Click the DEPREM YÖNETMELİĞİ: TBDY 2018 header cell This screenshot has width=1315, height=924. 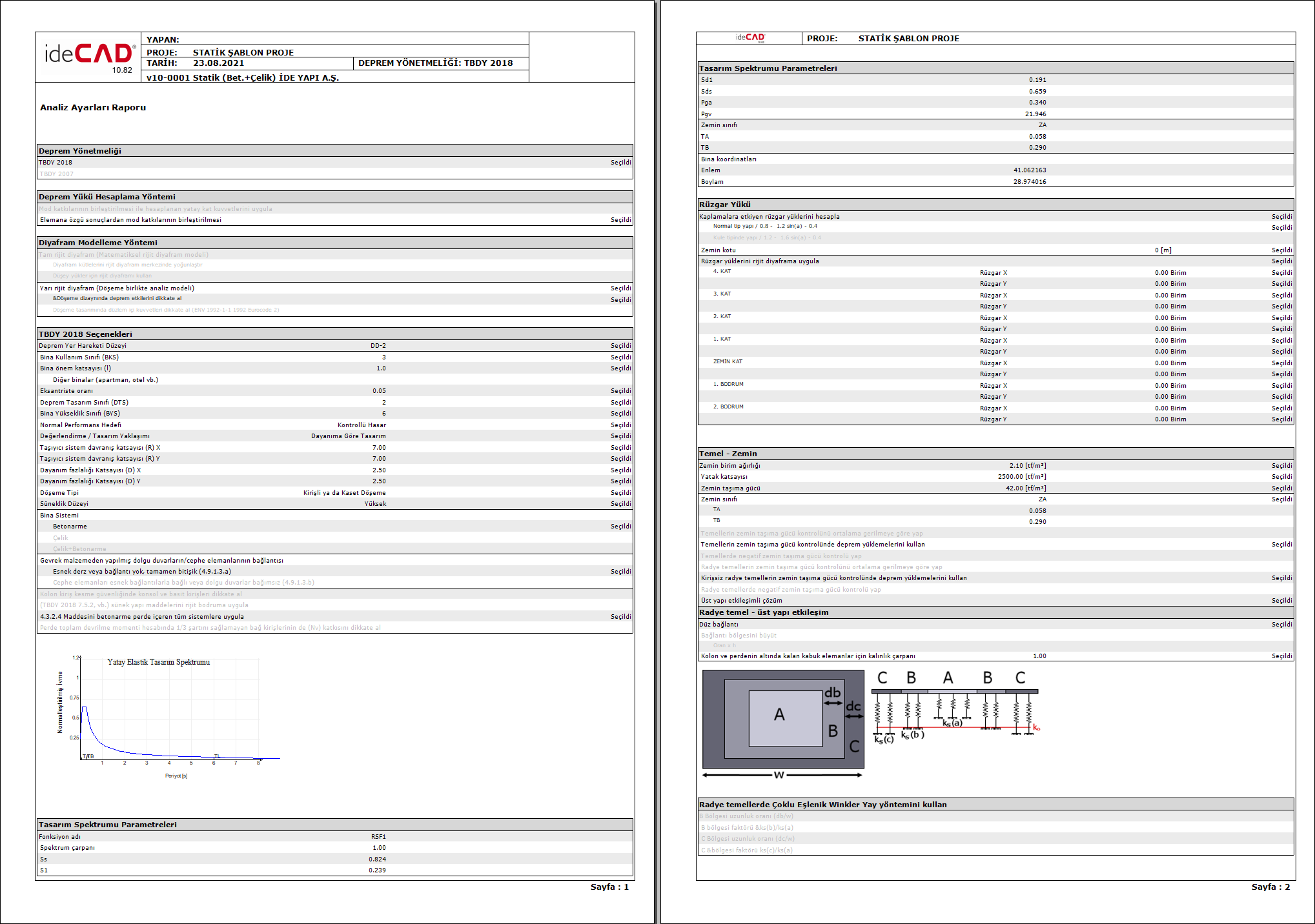point(436,63)
